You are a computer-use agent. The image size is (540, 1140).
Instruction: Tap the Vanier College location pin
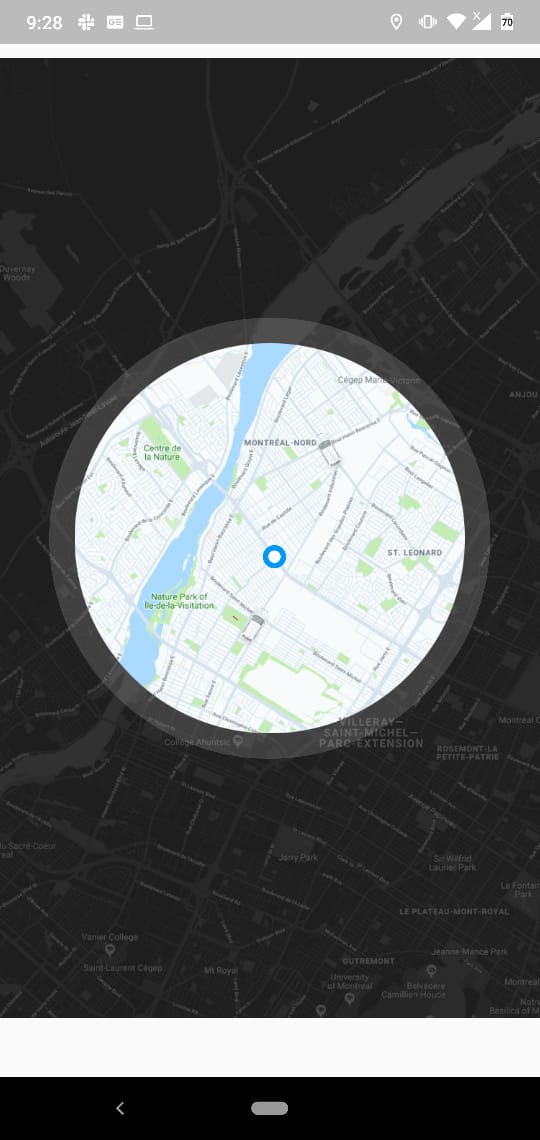pyautogui.click(x=110, y=950)
